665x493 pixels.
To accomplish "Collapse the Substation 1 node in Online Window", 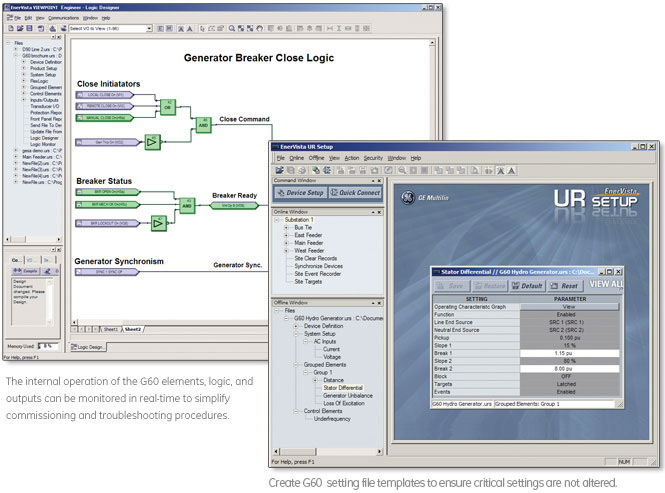I will tap(277, 220).
